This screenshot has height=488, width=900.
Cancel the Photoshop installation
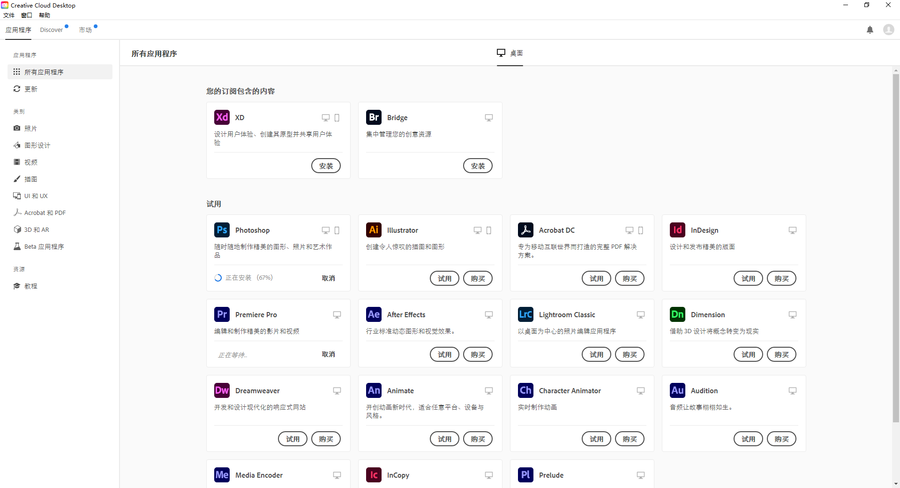[x=328, y=279]
